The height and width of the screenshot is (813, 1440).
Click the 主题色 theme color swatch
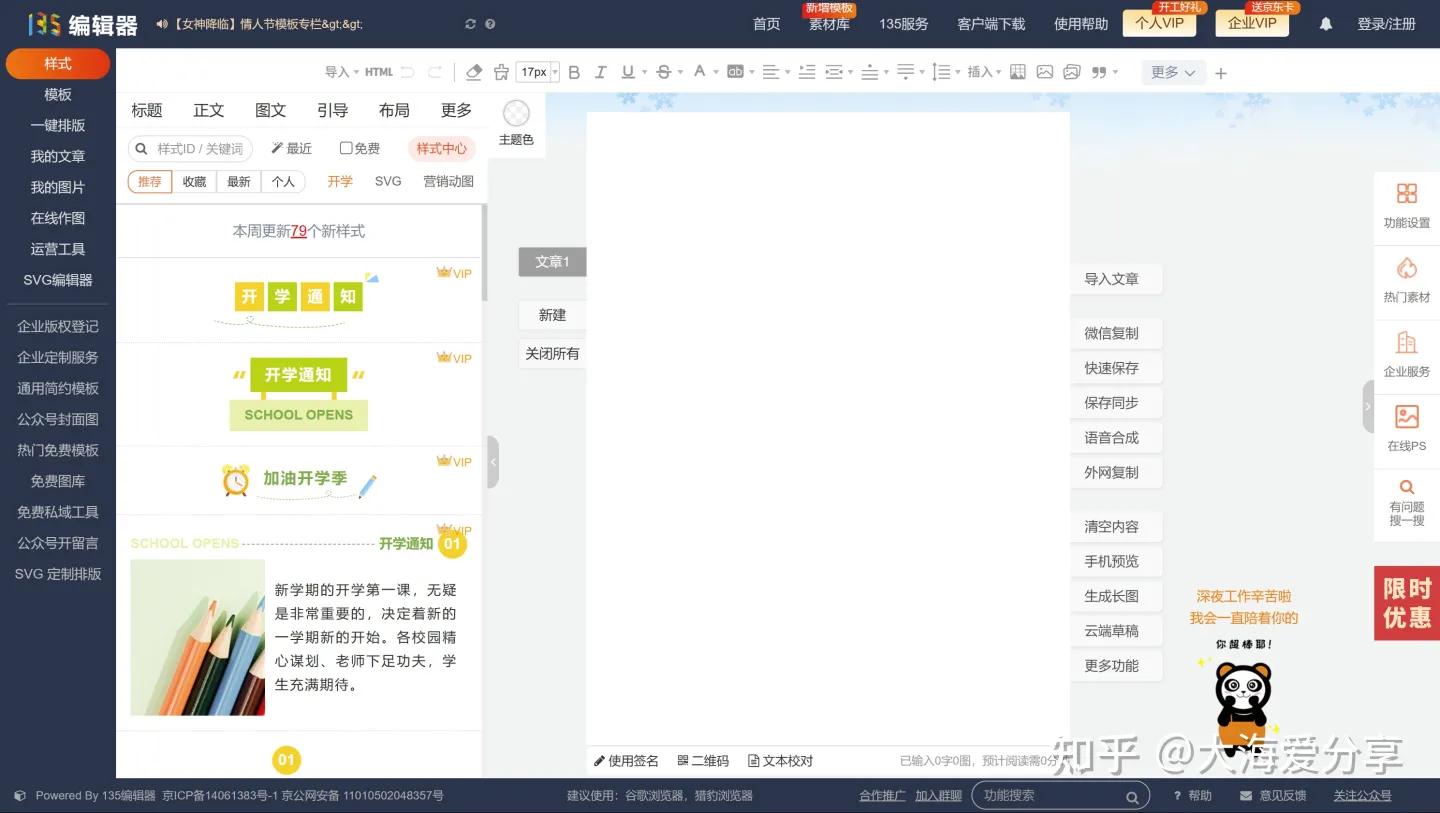tap(516, 114)
